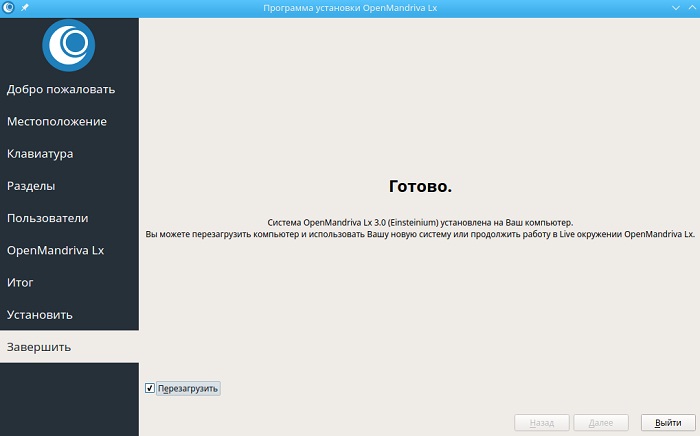This screenshot has width=700, height=436.
Task: Click the Готово. heading
Action: (420, 186)
